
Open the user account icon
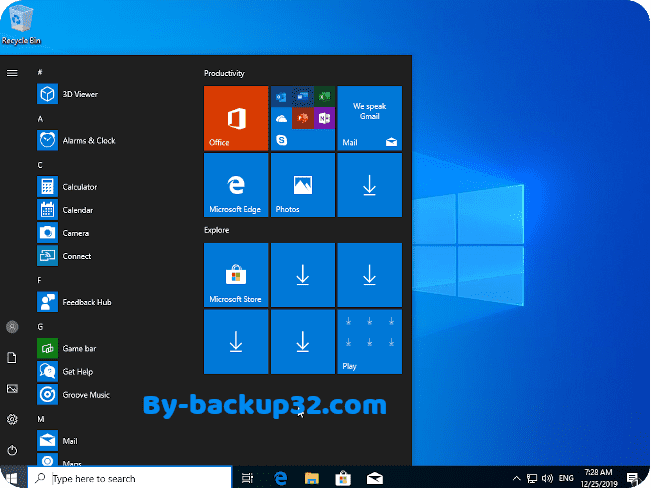tap(12, 327)
